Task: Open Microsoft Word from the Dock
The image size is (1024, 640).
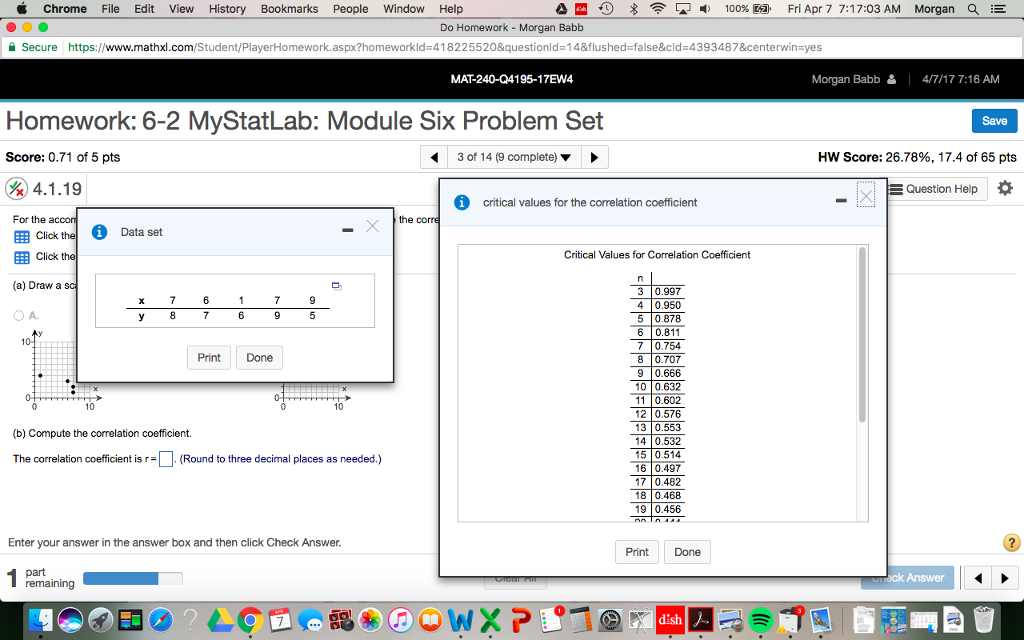Action: point(461,620)
